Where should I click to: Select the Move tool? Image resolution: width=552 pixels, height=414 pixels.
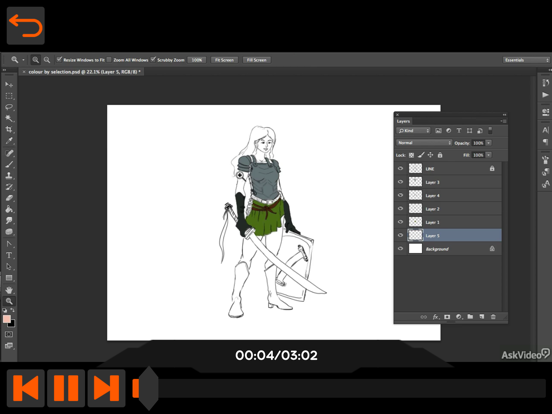9,85
